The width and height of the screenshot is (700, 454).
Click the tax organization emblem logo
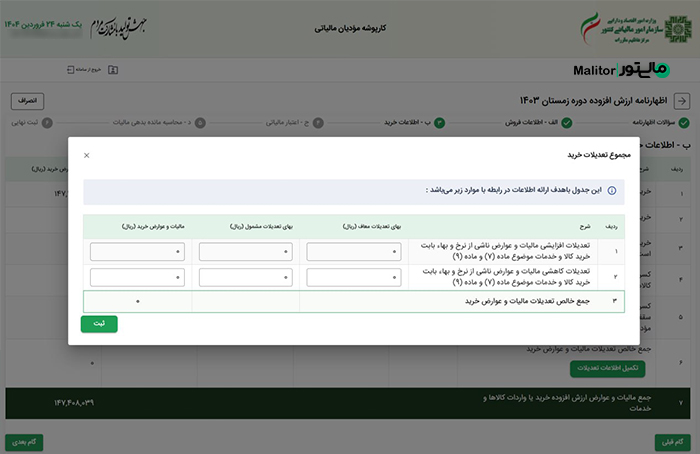pos(678,29)
